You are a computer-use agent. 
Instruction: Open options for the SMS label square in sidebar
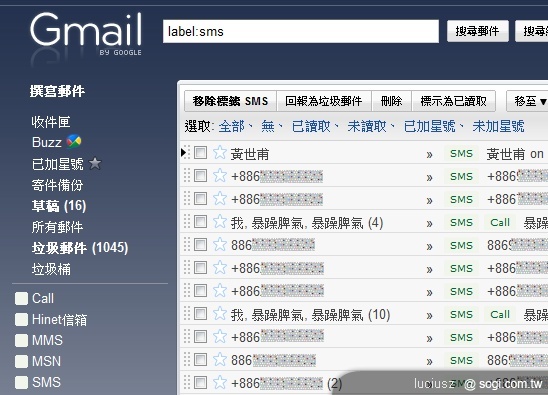(21, 382)
